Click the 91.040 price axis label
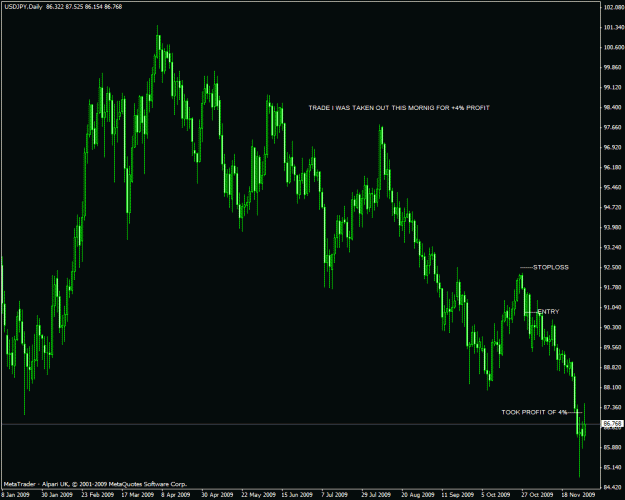 point(613,307)
